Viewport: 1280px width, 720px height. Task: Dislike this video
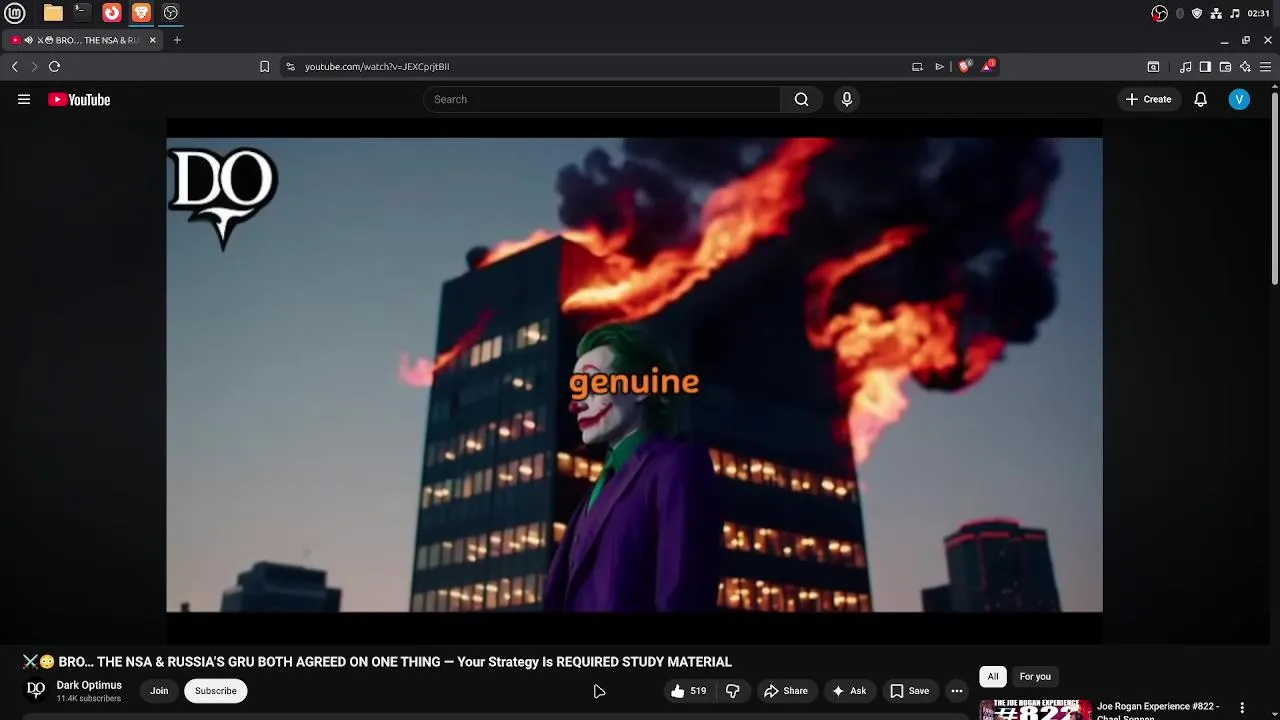733,691
